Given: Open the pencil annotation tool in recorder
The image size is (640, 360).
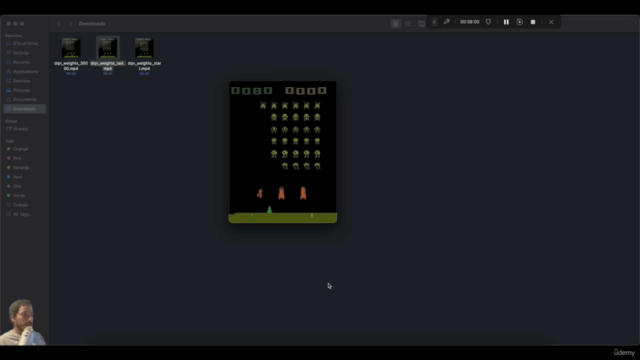Looking at the screenshot, I should pos(447,22).
